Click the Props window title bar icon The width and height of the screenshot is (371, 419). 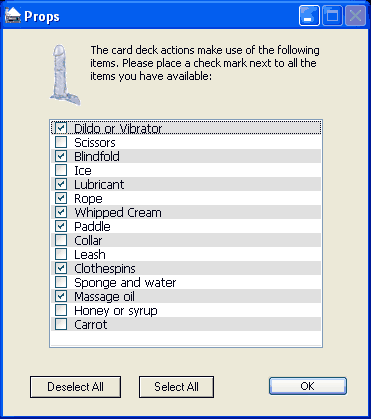[x=13, y=16]
